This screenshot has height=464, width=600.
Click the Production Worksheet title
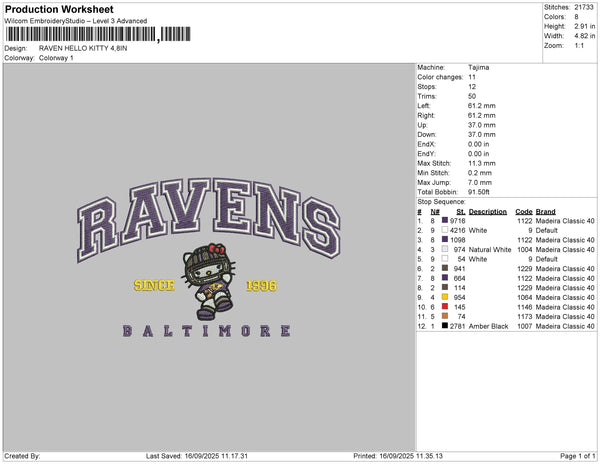point(59,9)
